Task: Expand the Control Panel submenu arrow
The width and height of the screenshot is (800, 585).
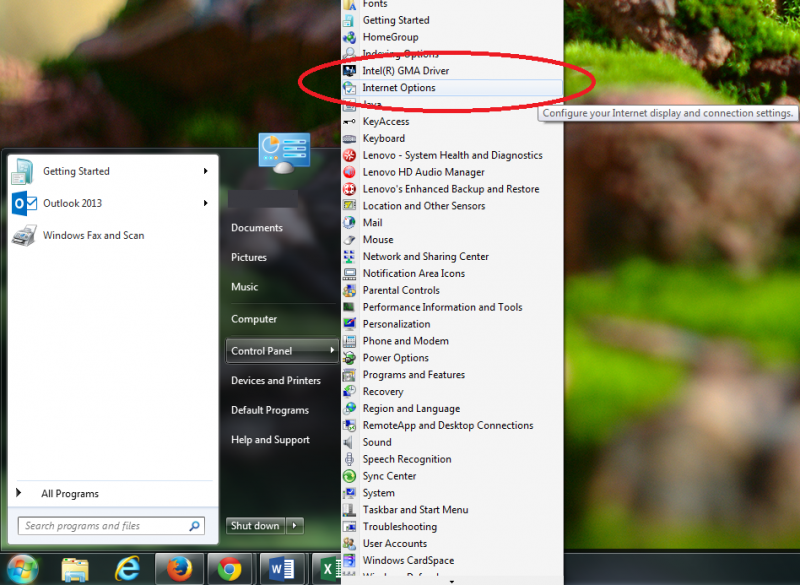Action: tap(332, 350)
